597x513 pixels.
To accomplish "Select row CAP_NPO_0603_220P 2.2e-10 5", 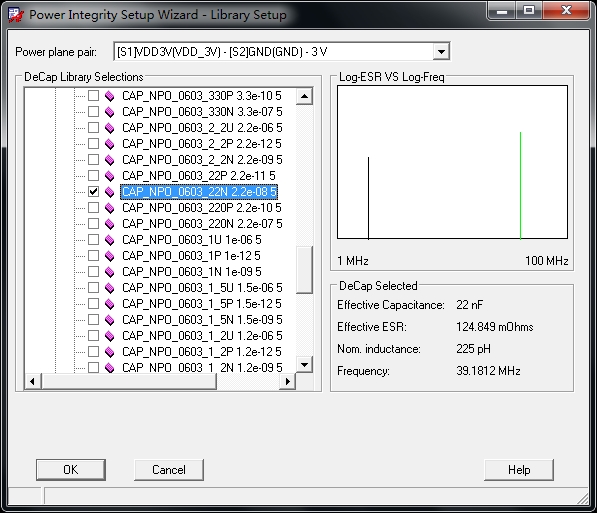I will 201,208.
